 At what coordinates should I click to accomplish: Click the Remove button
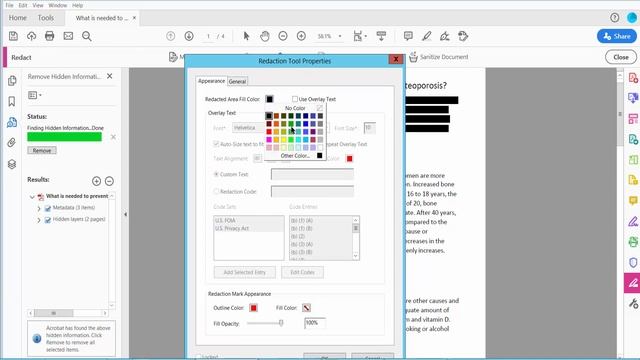[x=42, y=151]
